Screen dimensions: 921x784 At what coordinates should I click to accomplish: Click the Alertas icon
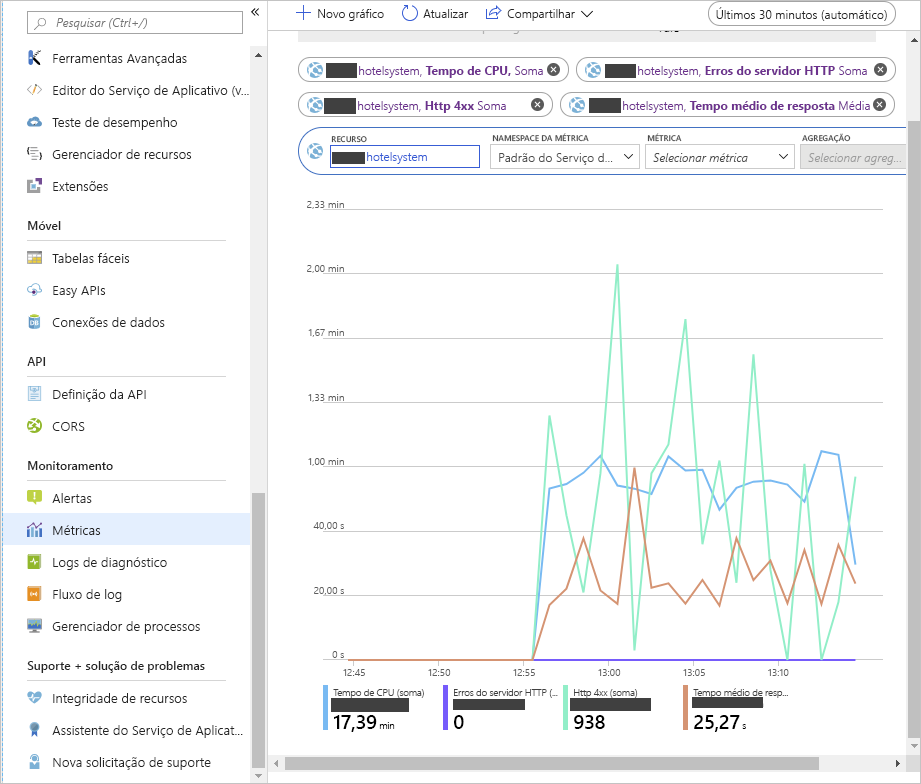[35, 498]
